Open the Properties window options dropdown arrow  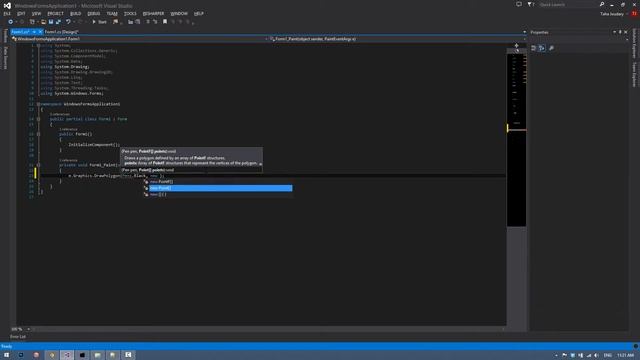pyautogui.click(x=614, y=32)
